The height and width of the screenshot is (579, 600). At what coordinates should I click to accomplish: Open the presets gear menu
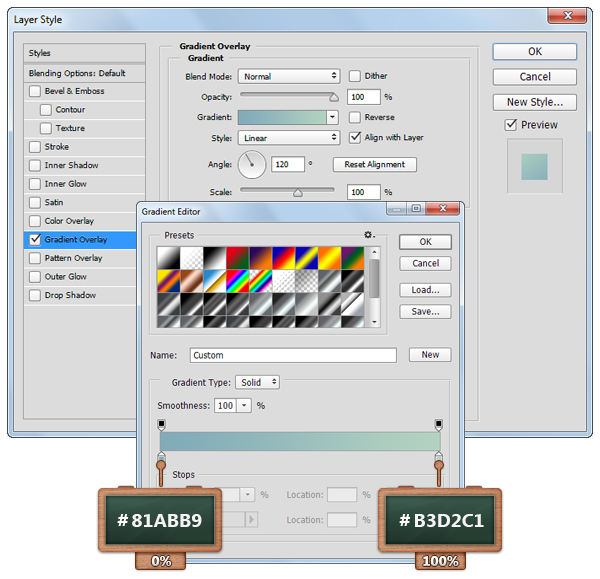pyautogui.click(x=369, y=235)
